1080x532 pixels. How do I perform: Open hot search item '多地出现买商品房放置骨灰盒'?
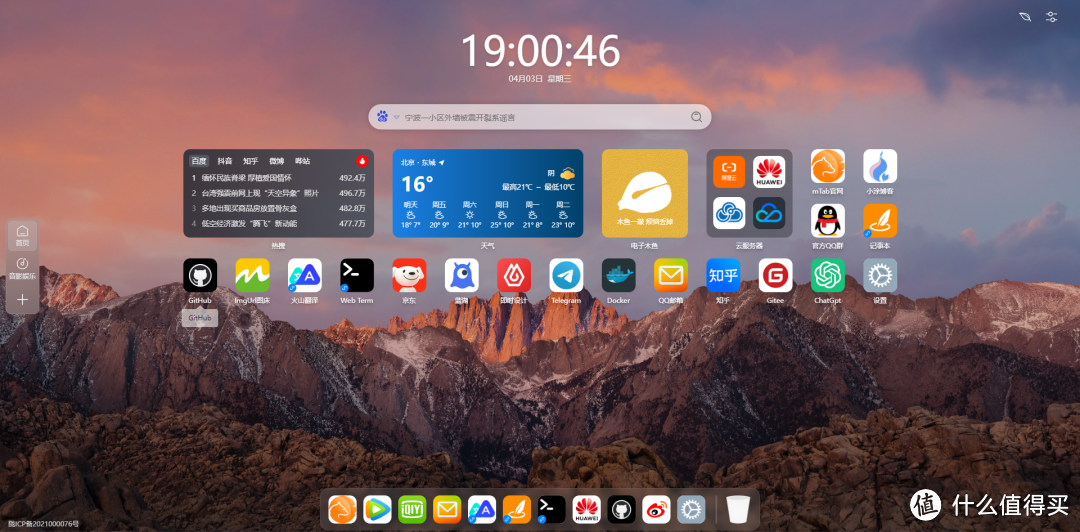pos(249,208)
